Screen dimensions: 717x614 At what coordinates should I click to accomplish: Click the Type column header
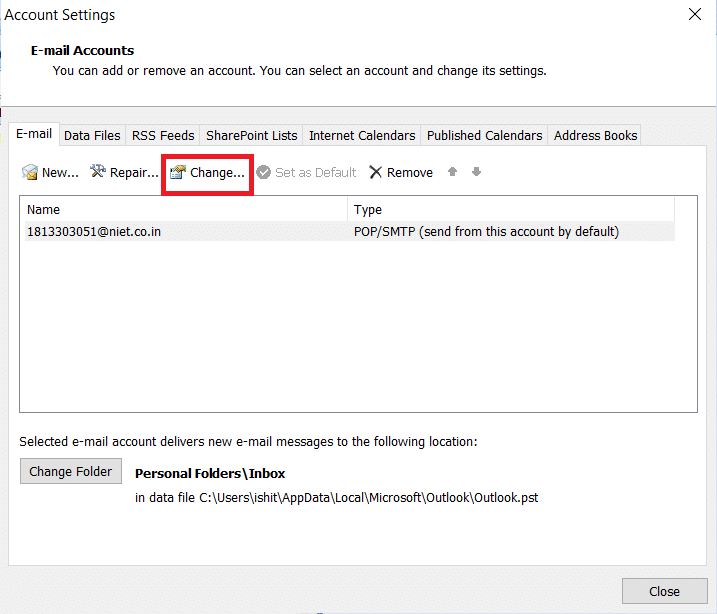pyautogui.click(x=511, y=209)
